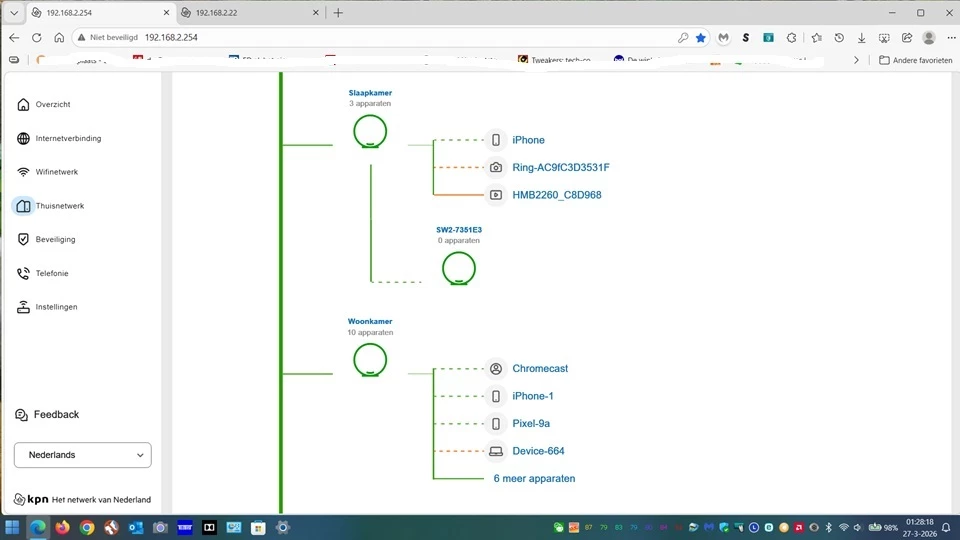Click the browser back arrow
This screenshot has width=960, height=540.
[x=14, y=38]
